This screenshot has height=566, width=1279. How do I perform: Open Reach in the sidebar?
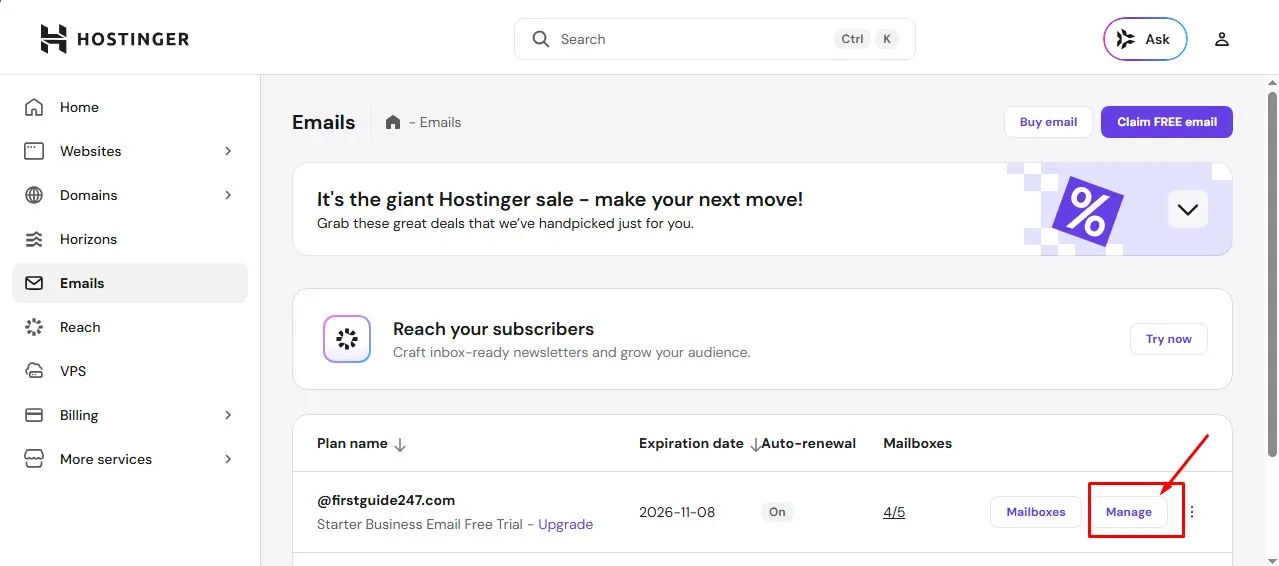coord(130,327)
